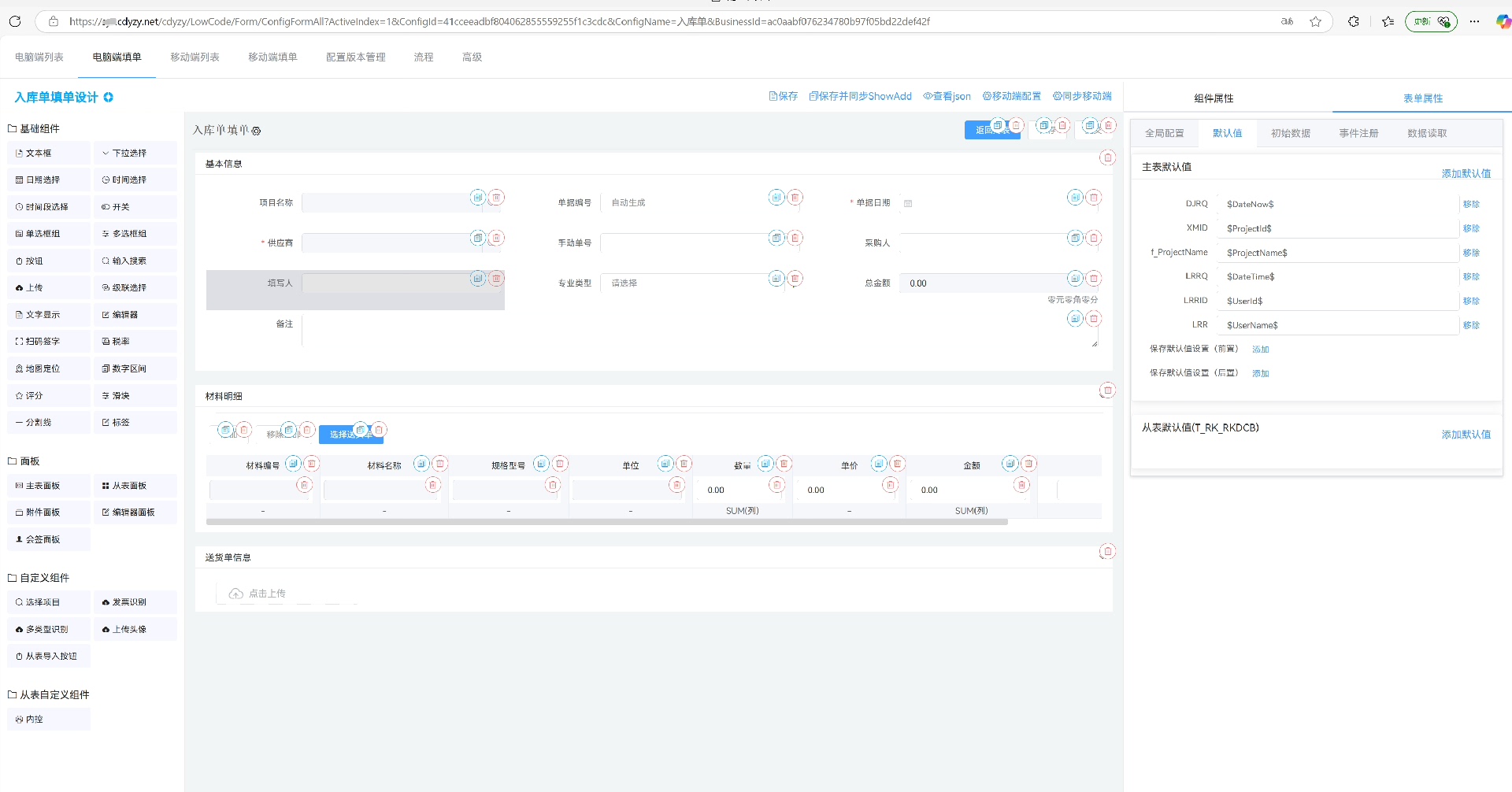The width and height of the screenshot is (1512, 792).
Task: Click the copy icon on 总金额 field
Action: (x=1075, y=278)
